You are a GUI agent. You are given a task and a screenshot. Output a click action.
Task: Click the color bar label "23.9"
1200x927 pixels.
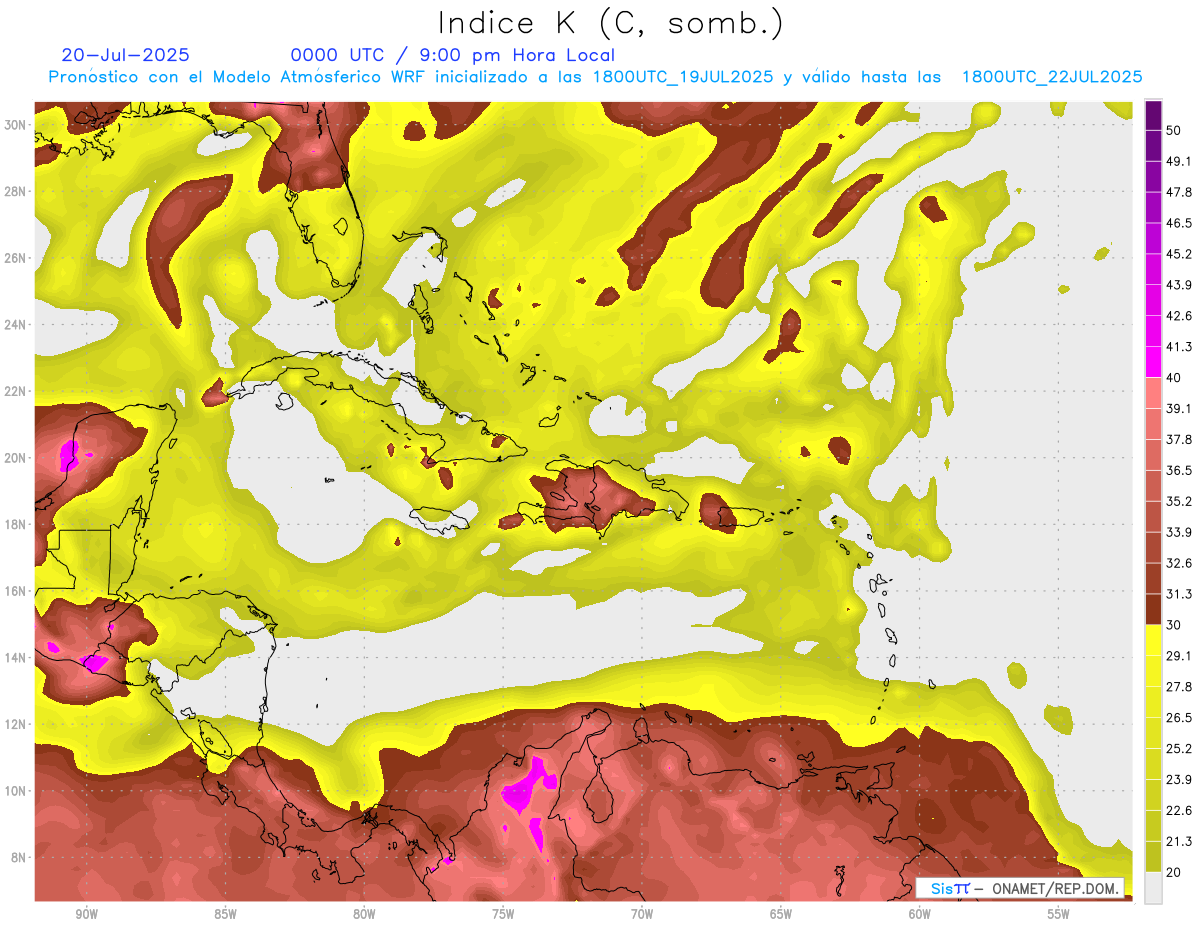1180,780
